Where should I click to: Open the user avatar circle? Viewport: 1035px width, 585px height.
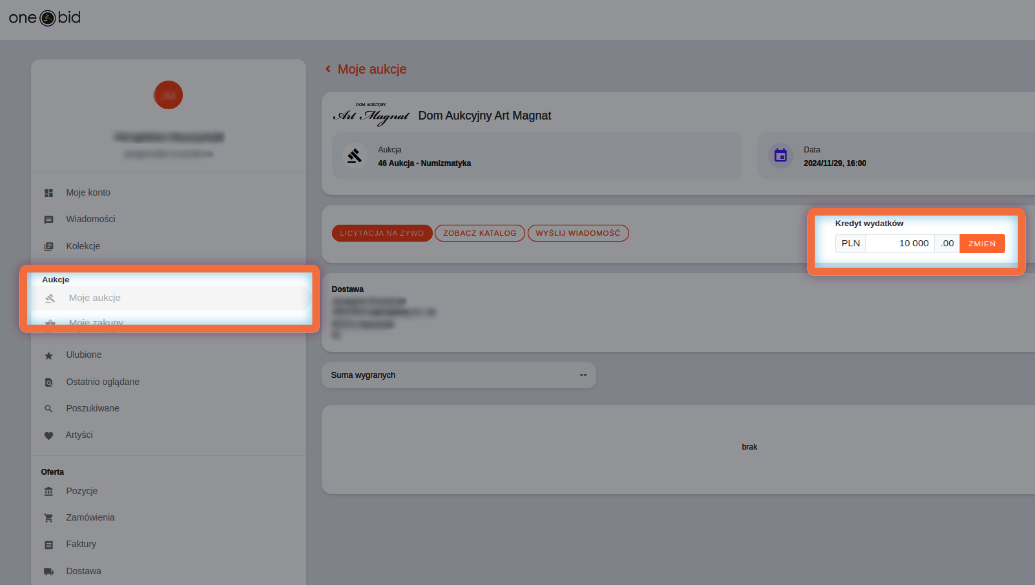point(168,95)
